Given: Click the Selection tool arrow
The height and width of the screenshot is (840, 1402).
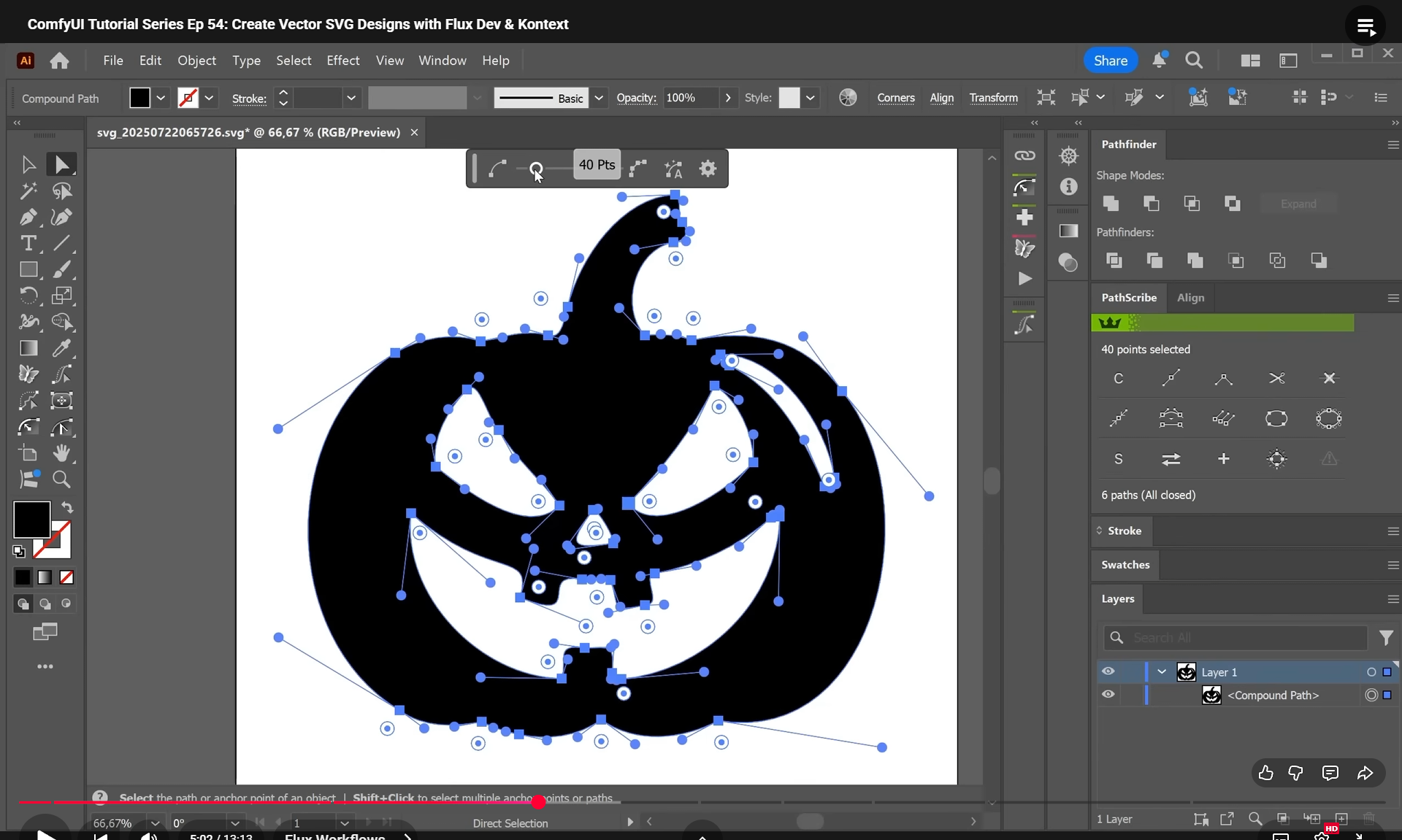Looking at the screenshot, I should click(x=28, y=164).
